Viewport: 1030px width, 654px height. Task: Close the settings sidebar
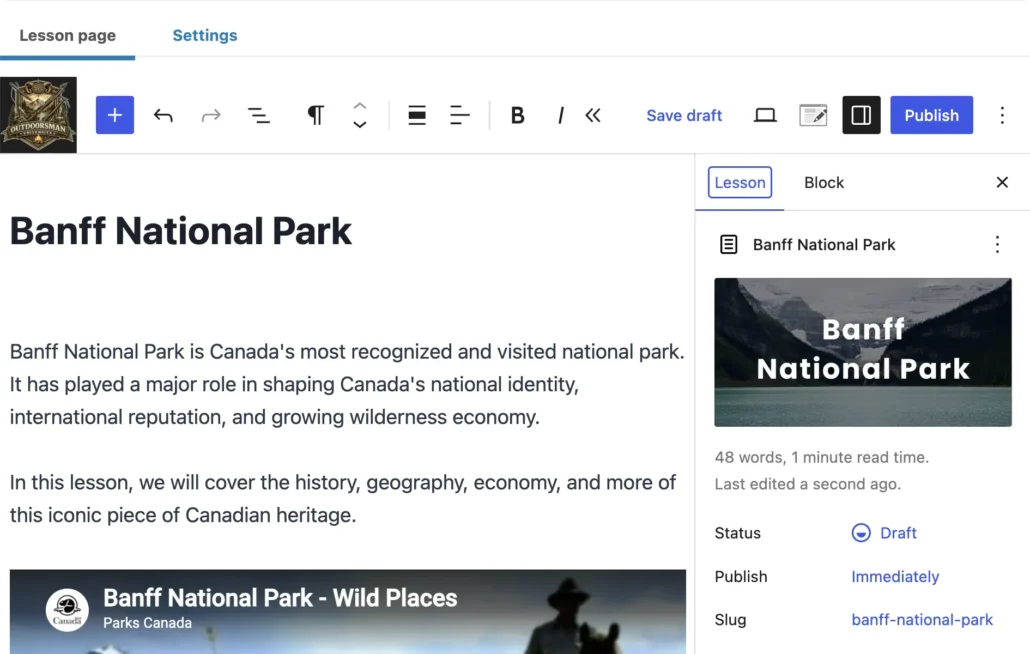coord(1002,183)
